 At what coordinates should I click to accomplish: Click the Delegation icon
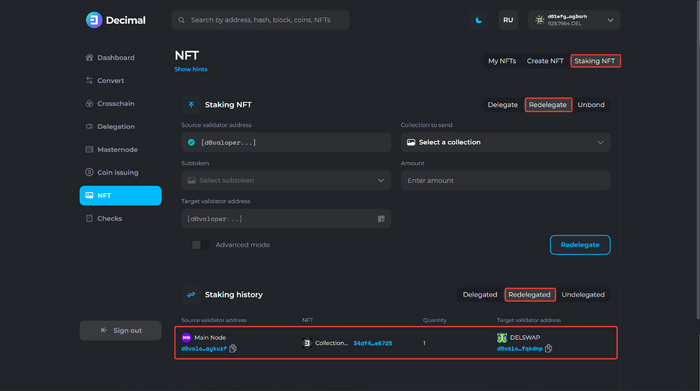point(89,126)
